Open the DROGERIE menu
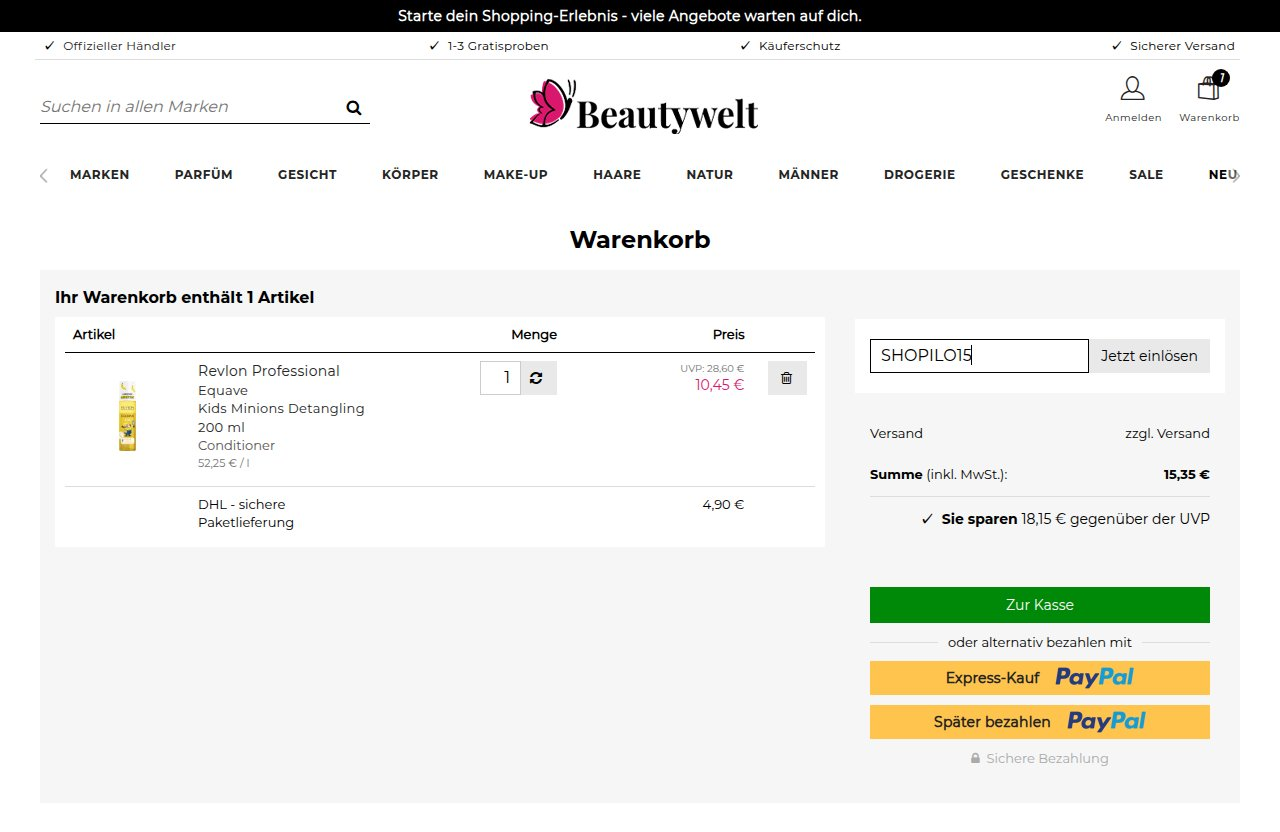 [920, 175]
